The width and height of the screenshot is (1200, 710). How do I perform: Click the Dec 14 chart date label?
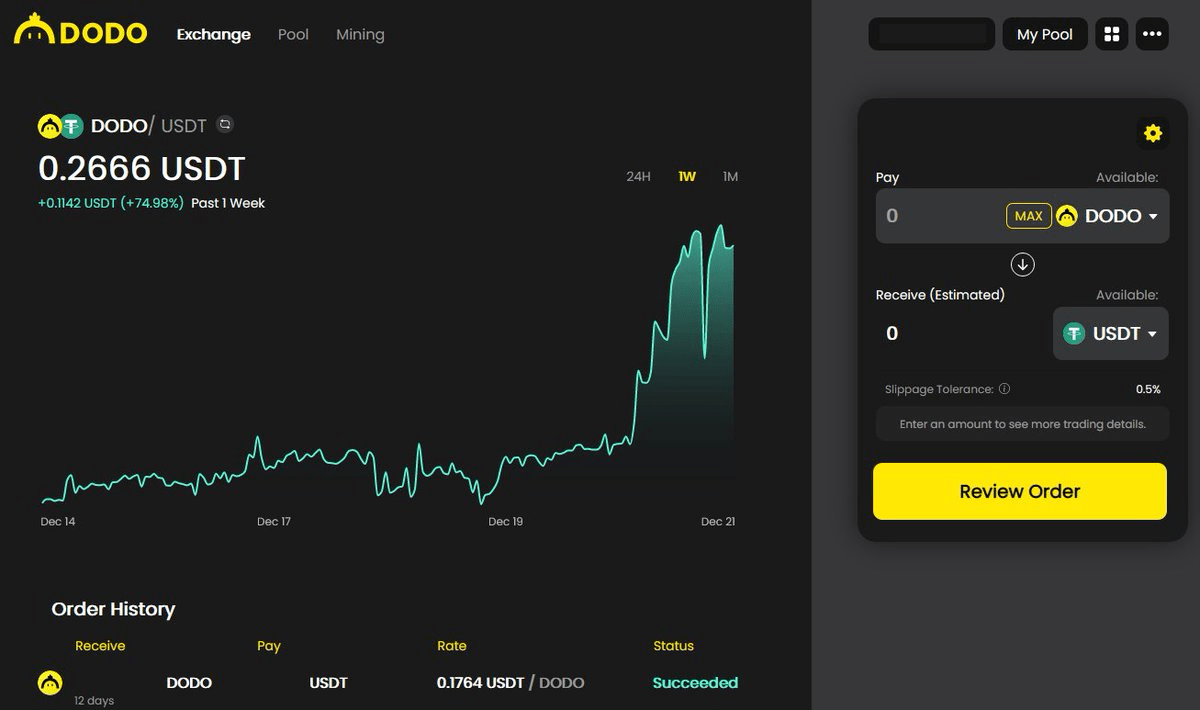click(x=58, y=522)
